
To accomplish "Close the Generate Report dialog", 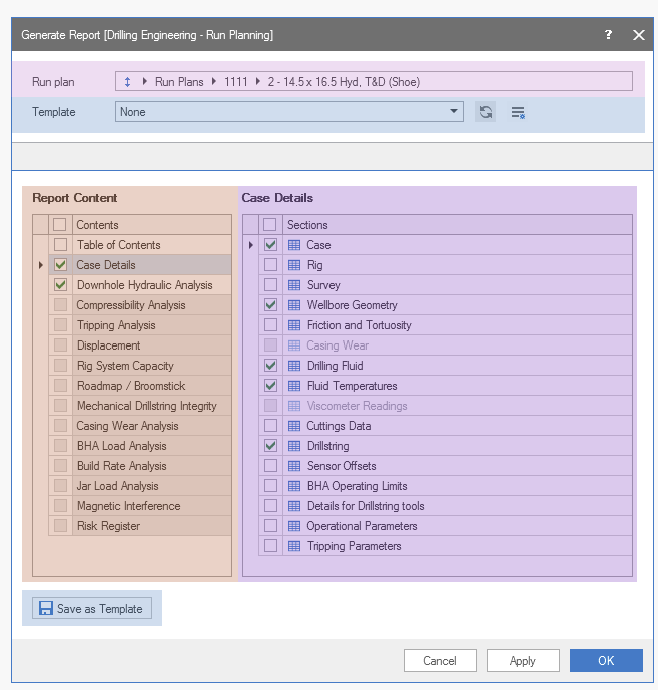I will tap(639, 35).
